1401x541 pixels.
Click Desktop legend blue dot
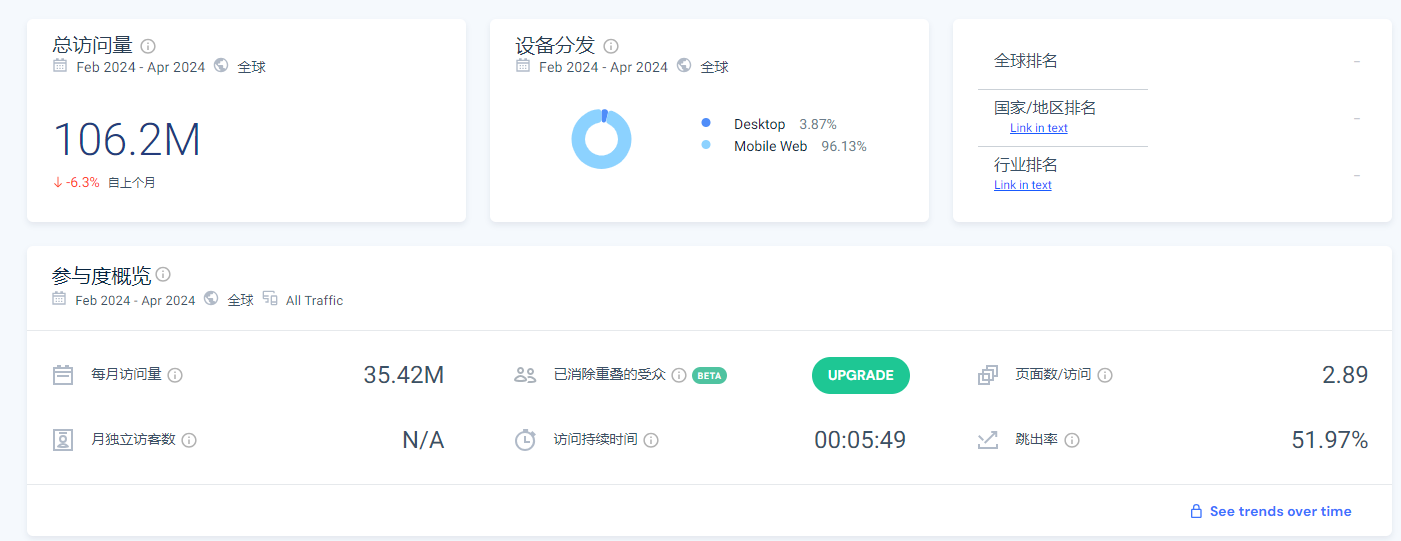(x=706, y=123)
